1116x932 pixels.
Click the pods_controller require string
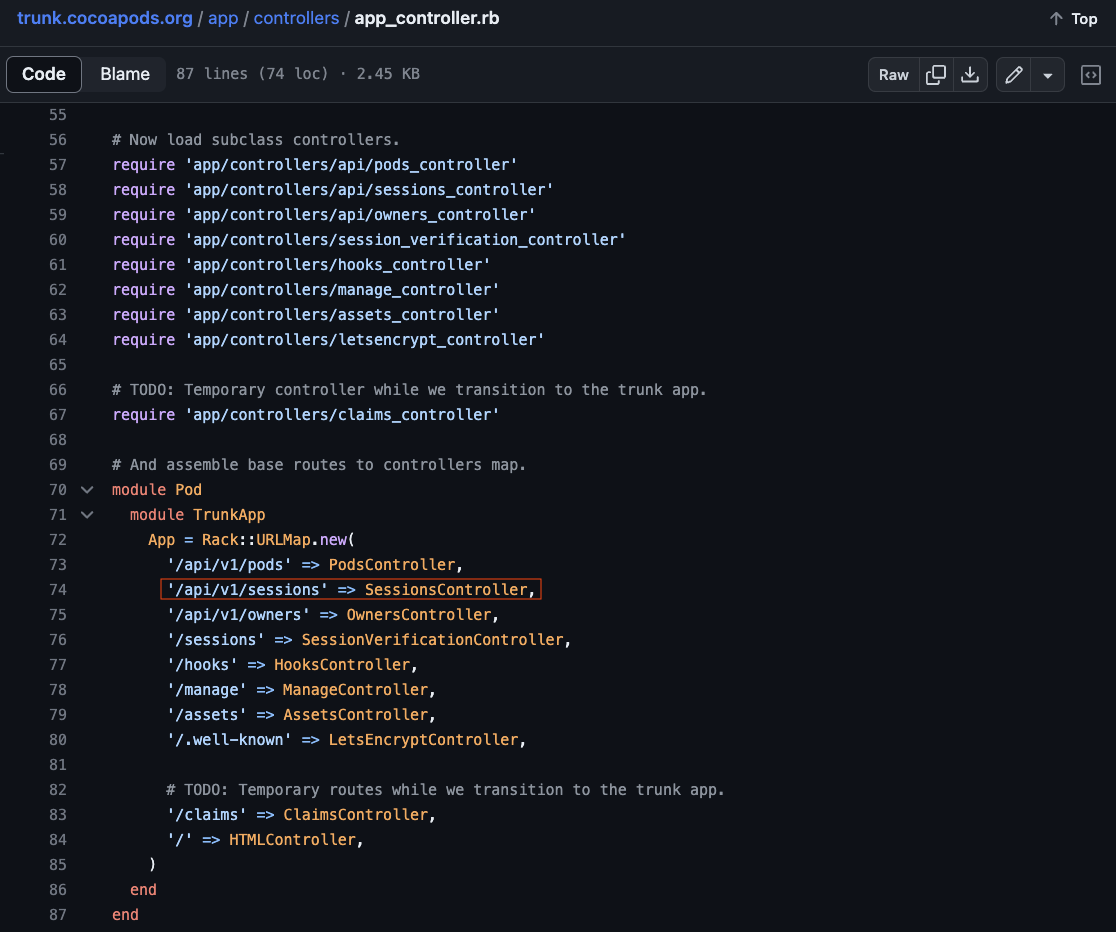351,164
